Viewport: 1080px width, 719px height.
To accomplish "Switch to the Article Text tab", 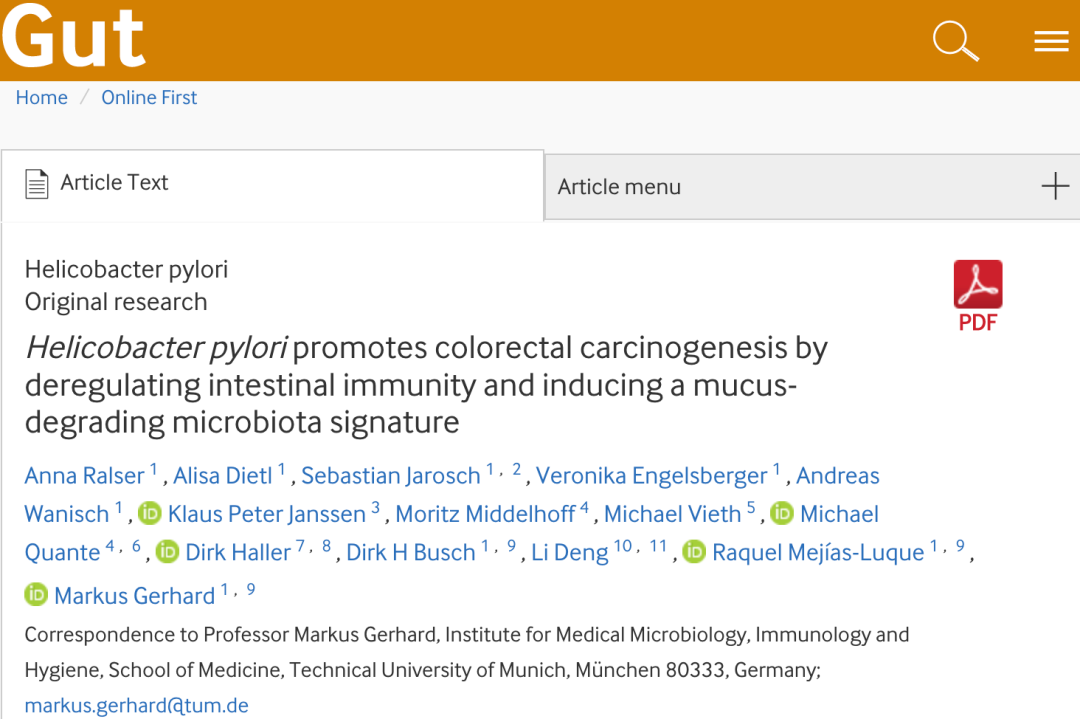I will coord(114,183).
